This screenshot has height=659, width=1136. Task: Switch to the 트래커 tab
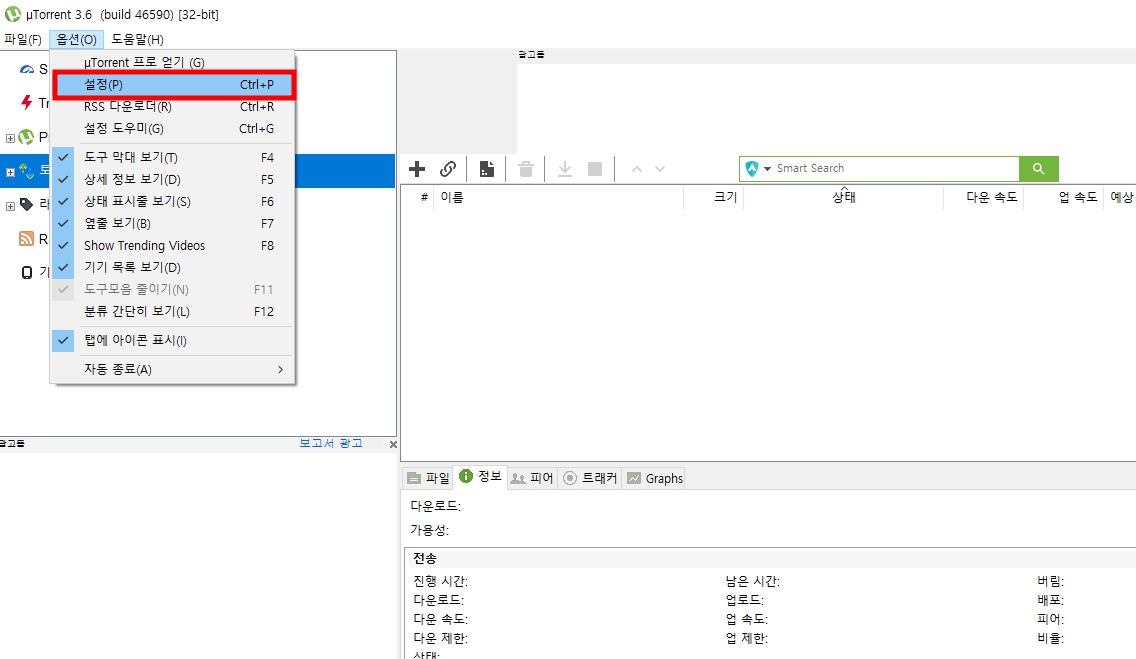click(x=590, y=478)
